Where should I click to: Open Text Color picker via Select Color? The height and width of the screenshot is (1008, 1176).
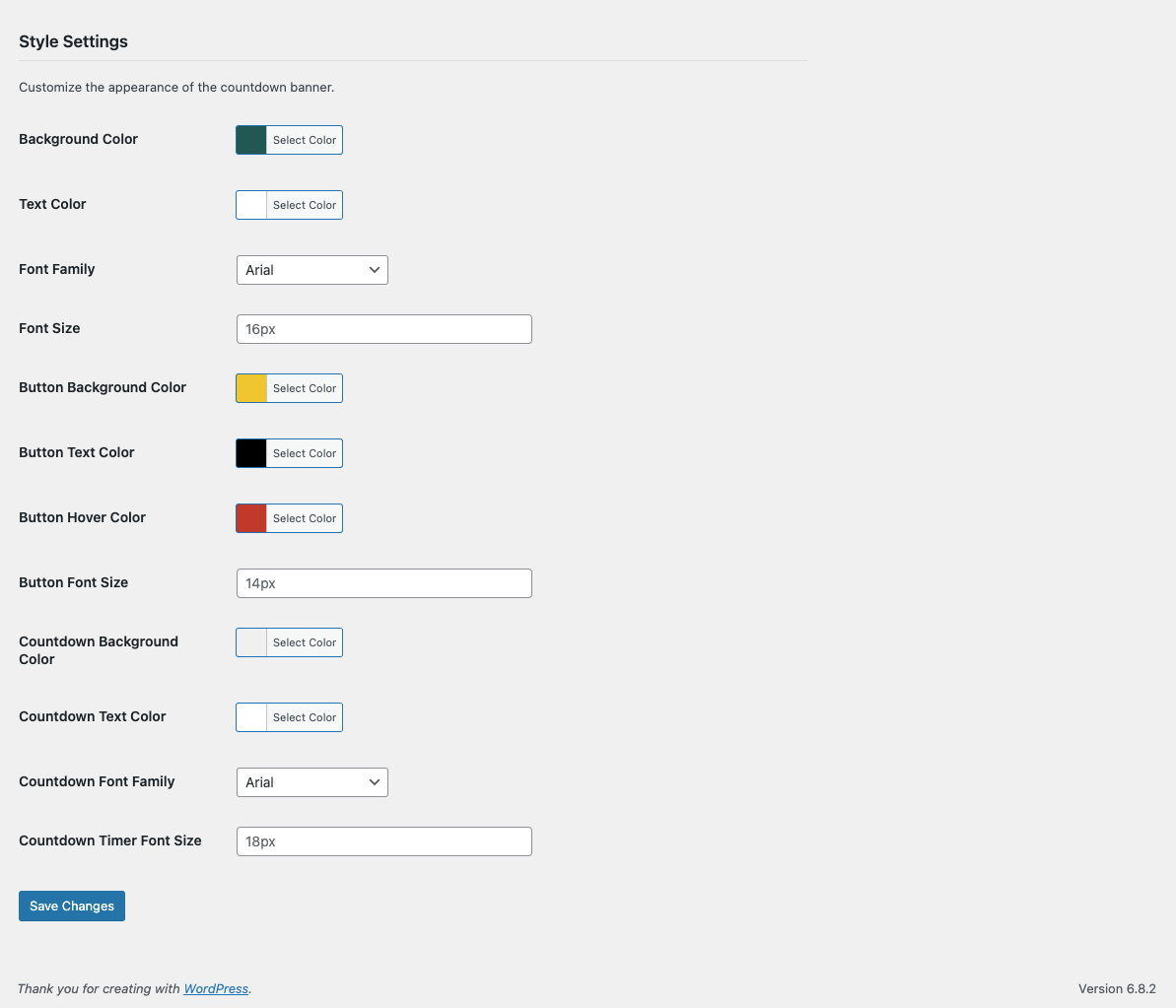304,205
